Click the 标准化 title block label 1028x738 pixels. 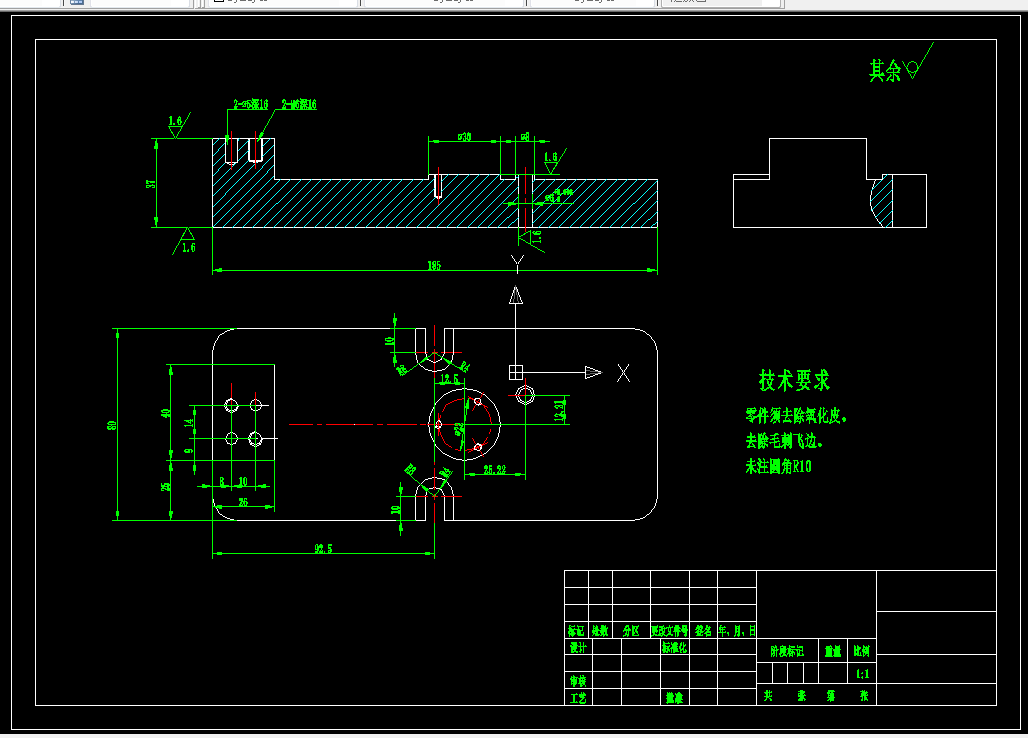tap(674, 648)
